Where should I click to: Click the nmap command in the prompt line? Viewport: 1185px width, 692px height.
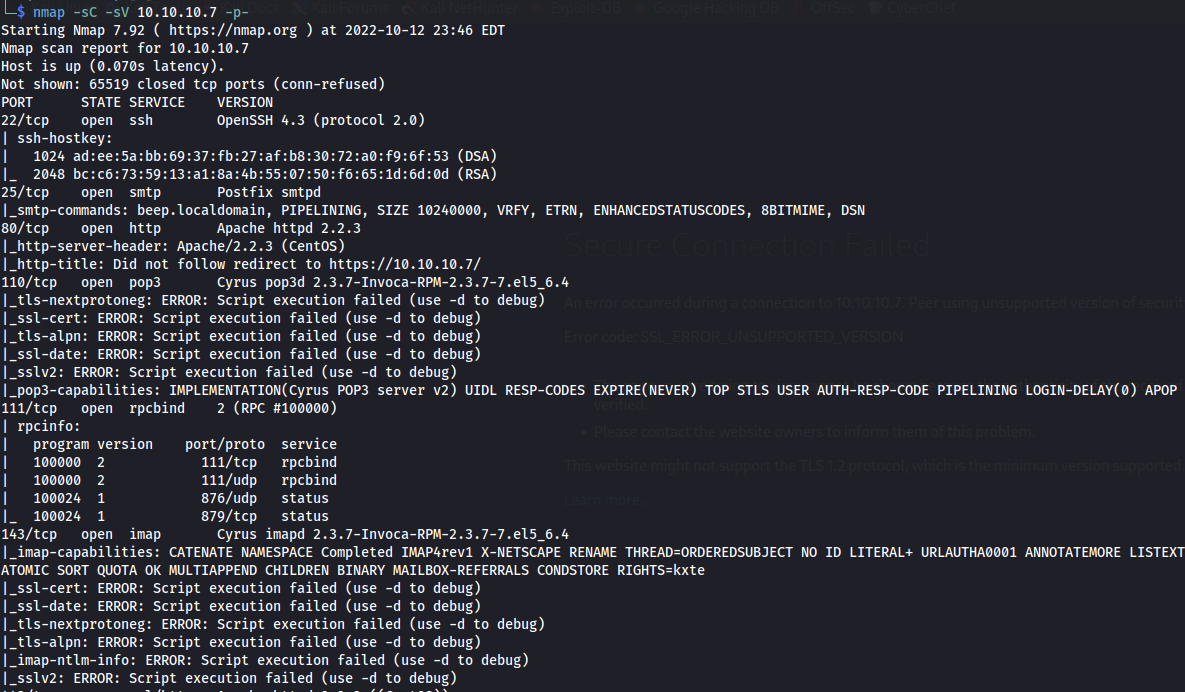point(49,12)
